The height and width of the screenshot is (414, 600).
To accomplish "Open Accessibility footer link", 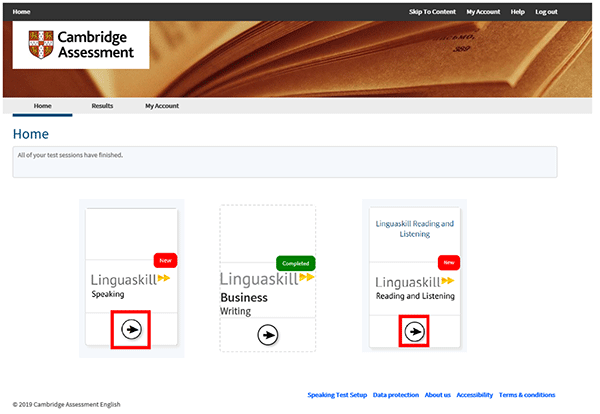I will (474, 394).
